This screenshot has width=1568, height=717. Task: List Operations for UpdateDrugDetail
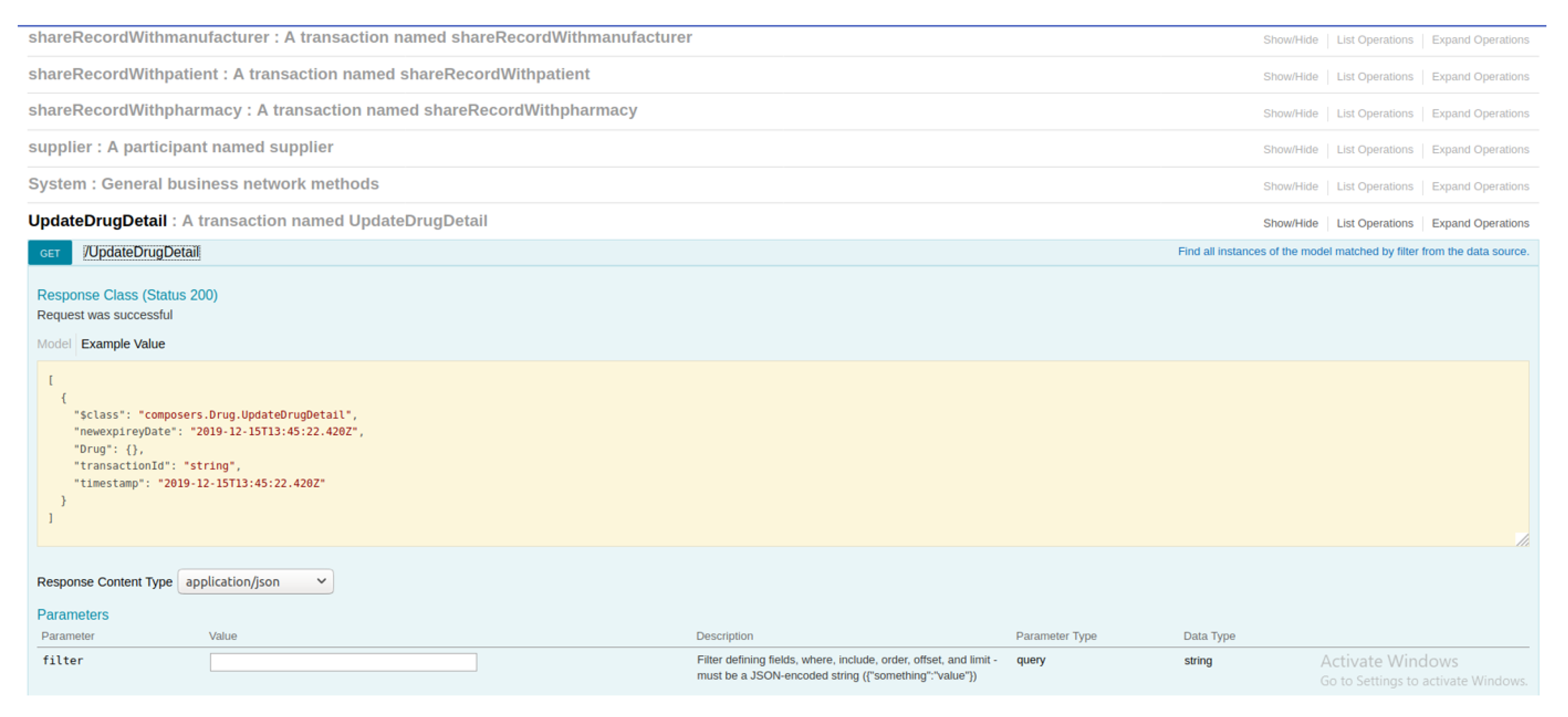pos(1374,223)
